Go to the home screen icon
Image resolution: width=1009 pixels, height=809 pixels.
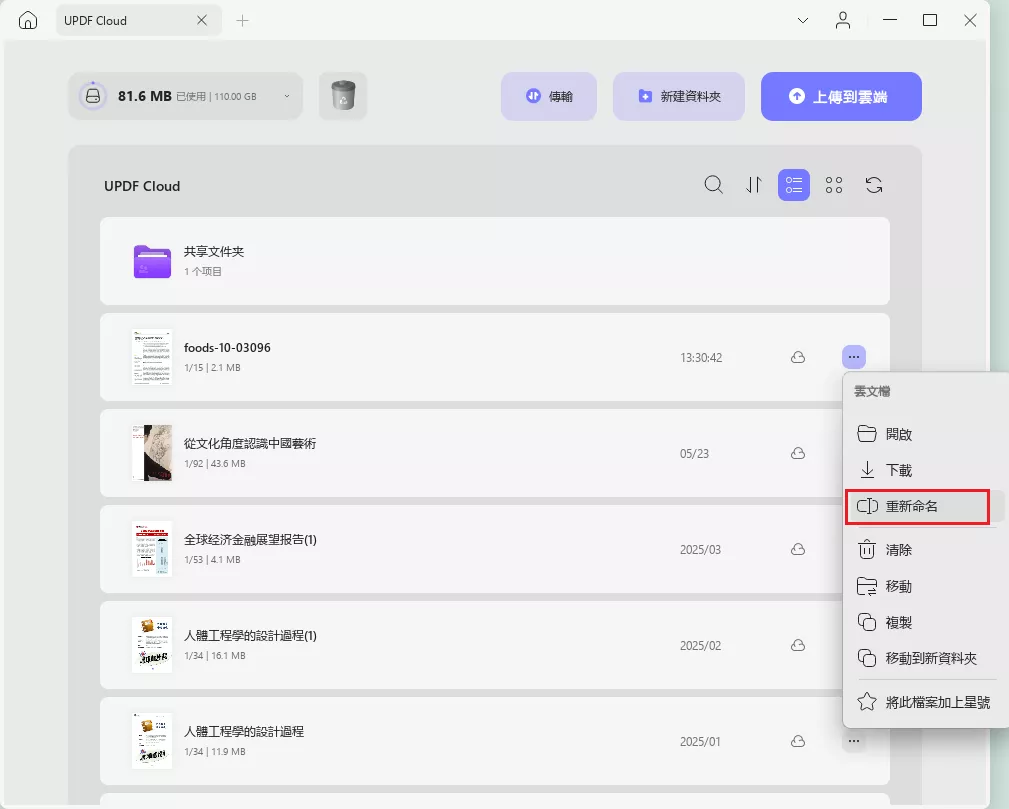[28, 21]
